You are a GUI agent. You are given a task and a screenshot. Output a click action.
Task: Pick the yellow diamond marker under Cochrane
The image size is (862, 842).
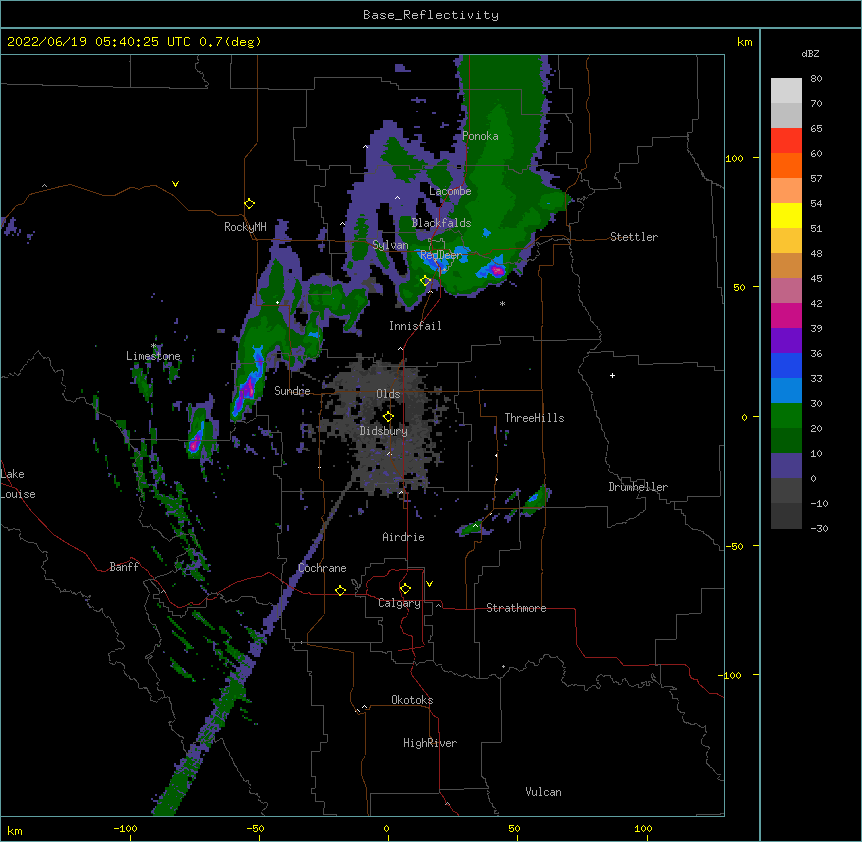[x=340, y=590]
